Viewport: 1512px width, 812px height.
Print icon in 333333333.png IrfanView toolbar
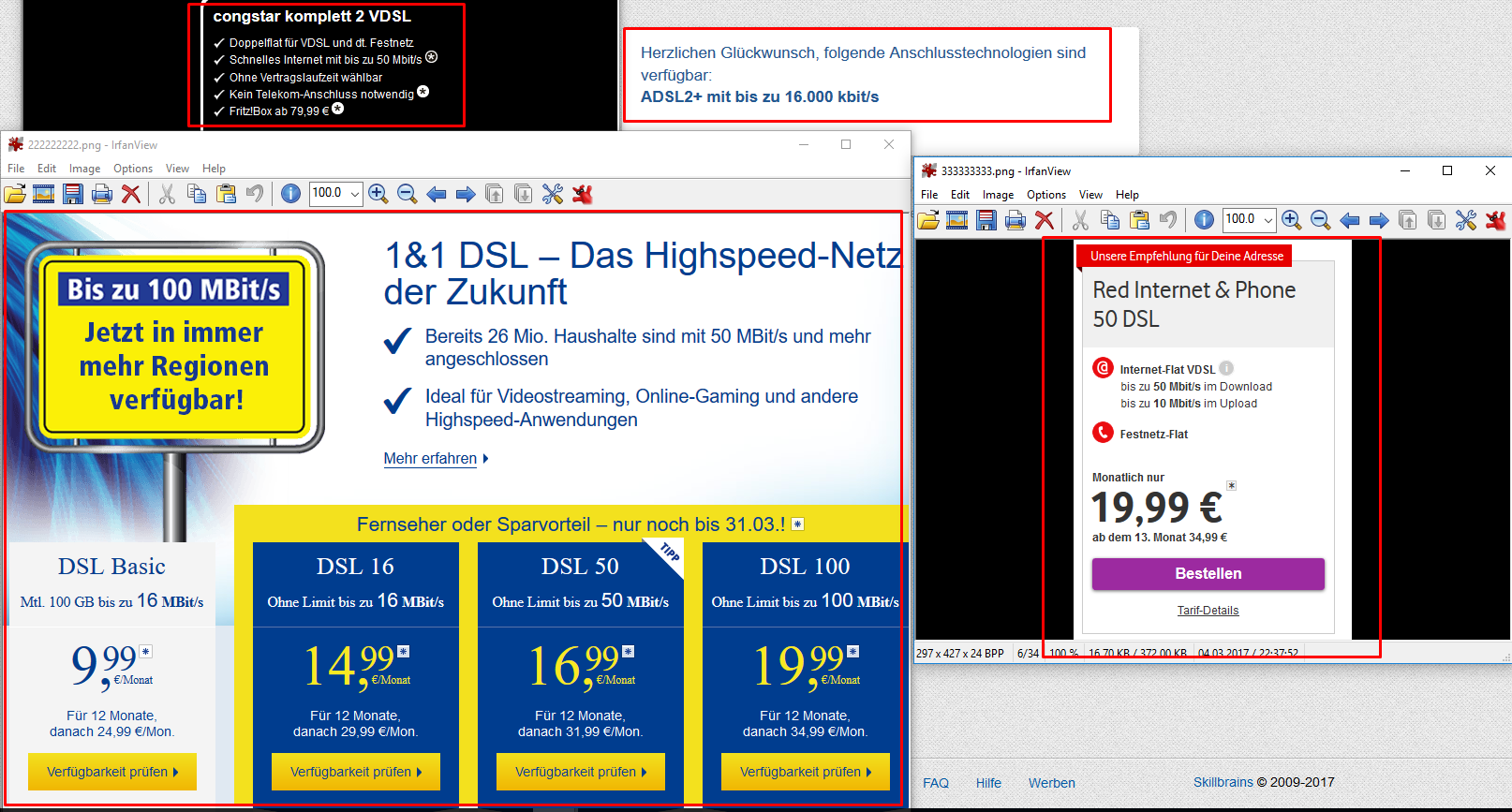(1015, 220)
